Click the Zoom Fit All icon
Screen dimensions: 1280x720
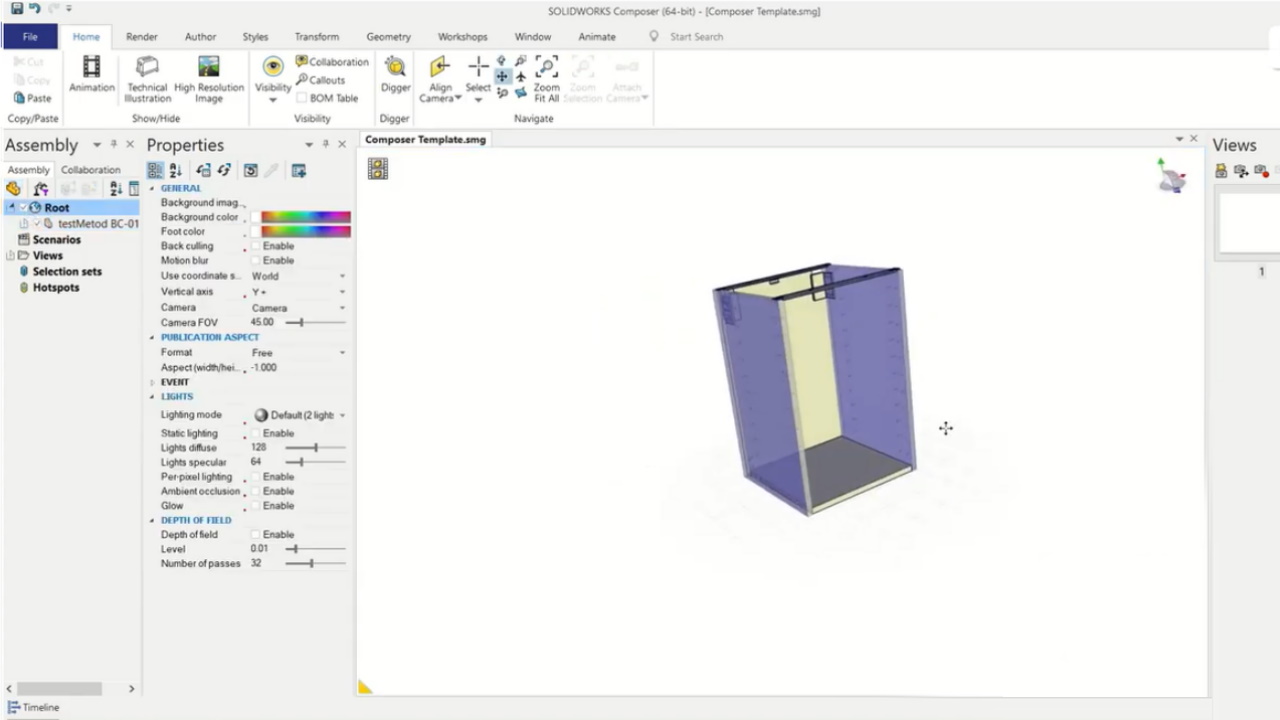point(546,68)
